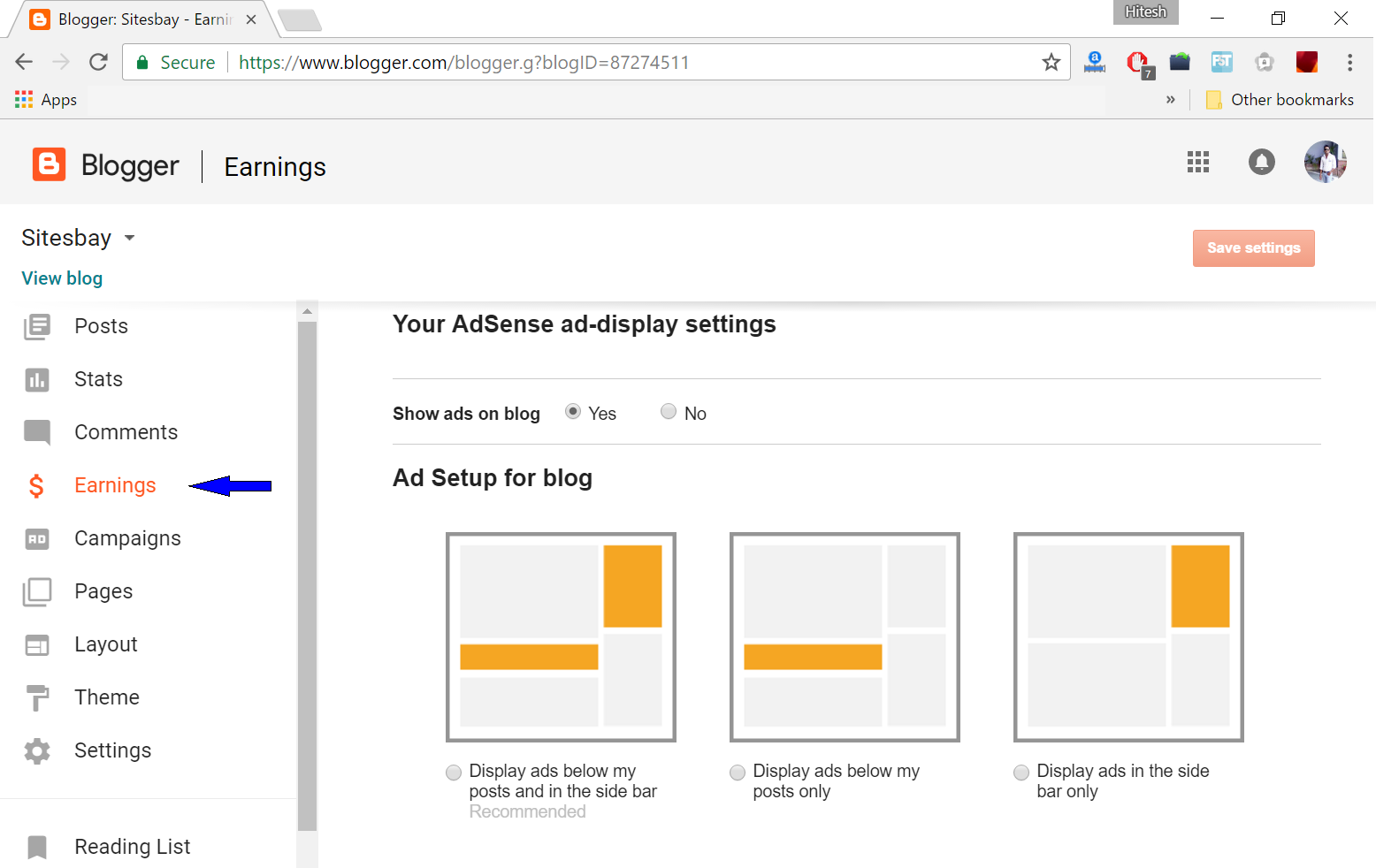
Task: Choose Display ads below posts and side bar
Action: [x=454, y=773]
